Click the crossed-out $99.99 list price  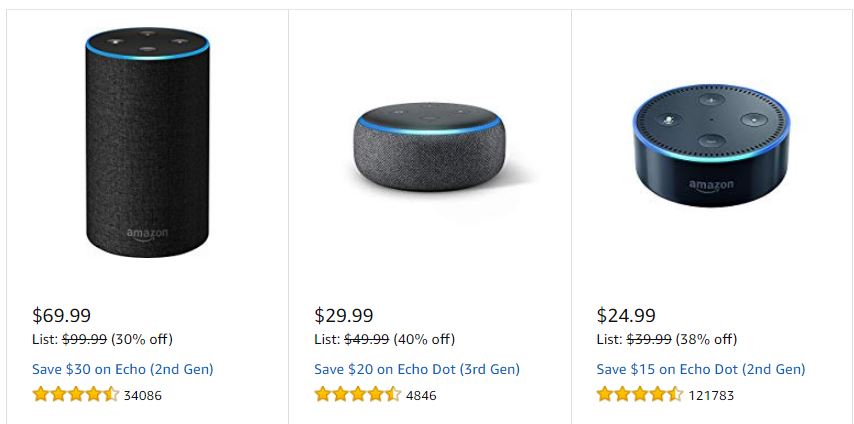click(x=84, y=339)
